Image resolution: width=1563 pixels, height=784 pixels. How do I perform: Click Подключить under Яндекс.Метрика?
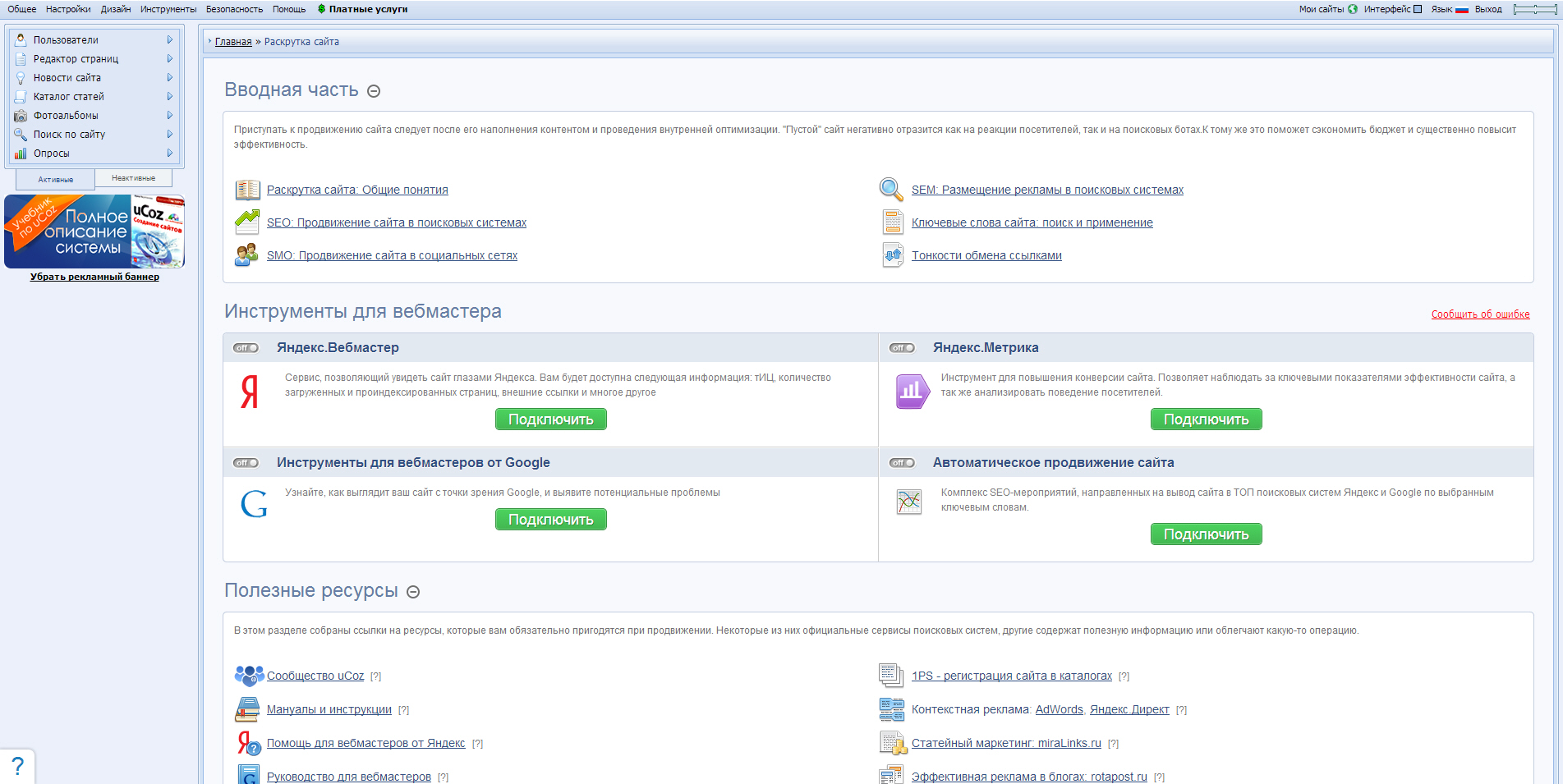1207,420
